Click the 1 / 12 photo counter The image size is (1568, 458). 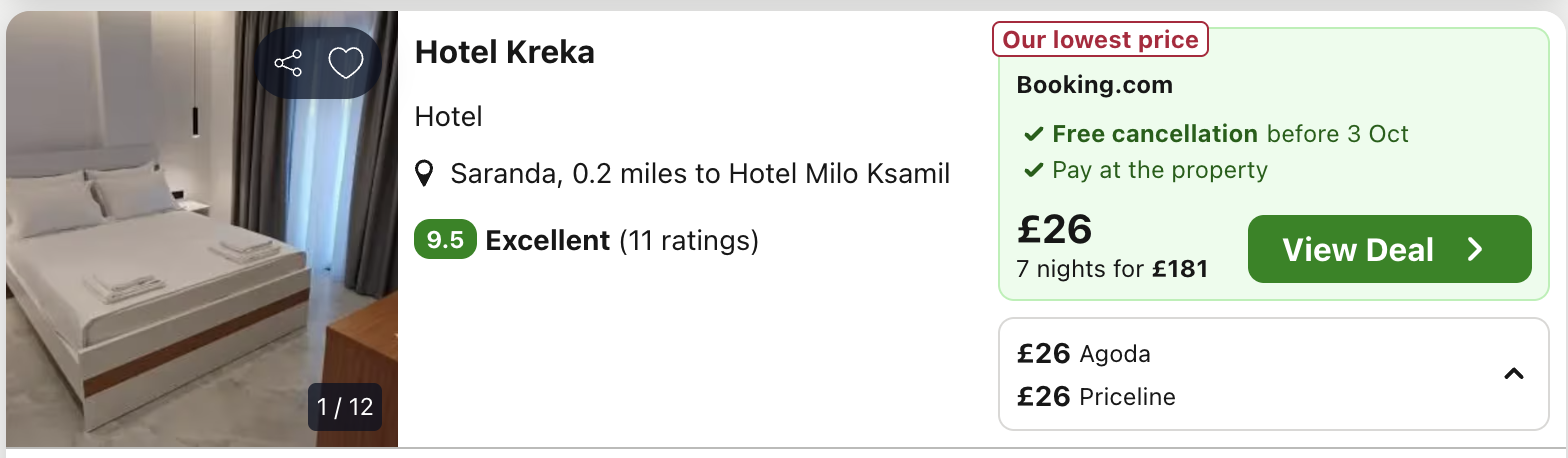(x=345, y=407)
